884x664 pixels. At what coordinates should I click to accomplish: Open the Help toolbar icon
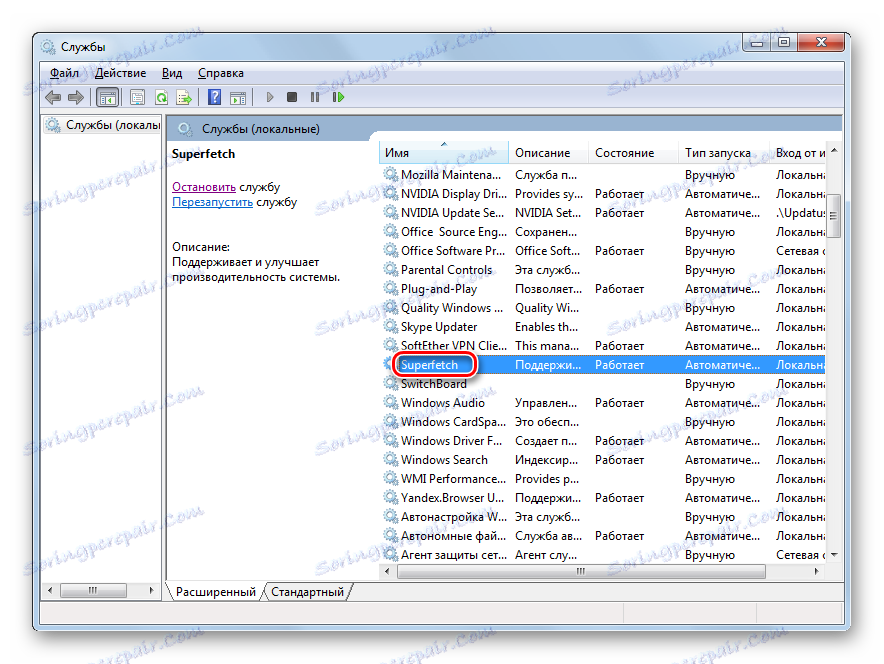(214, 97)
